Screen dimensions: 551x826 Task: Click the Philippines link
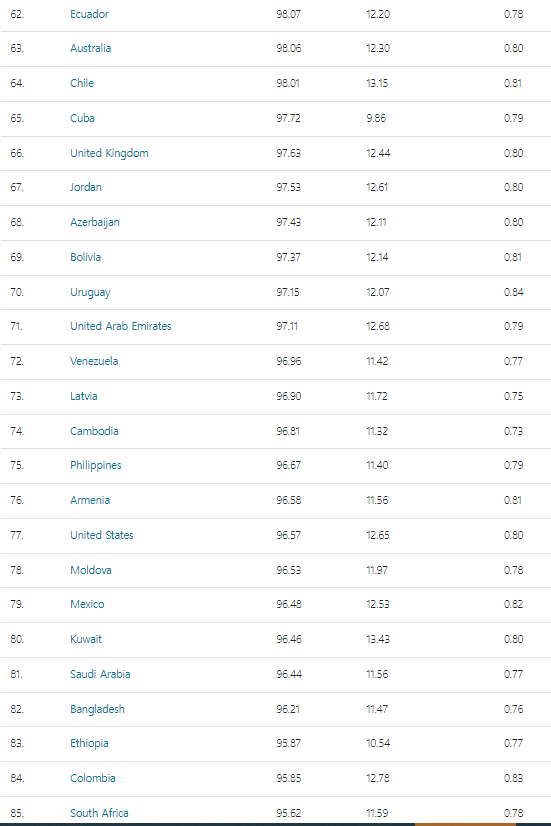95,465
